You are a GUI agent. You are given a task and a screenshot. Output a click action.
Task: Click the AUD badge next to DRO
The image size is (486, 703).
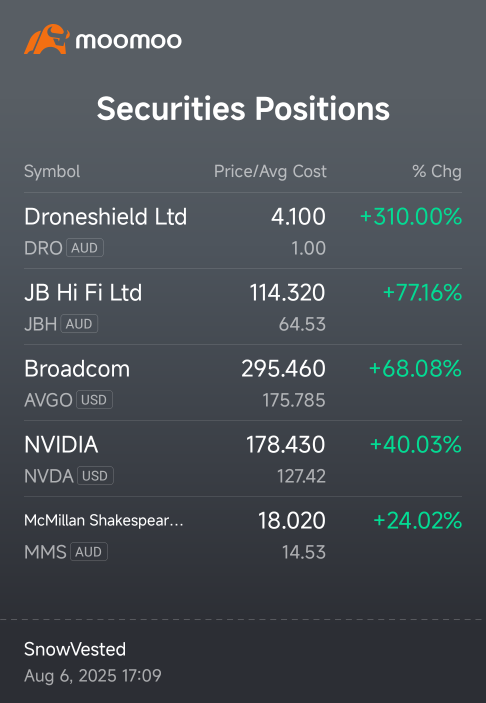pyautogui.click(x=85, y=247)
